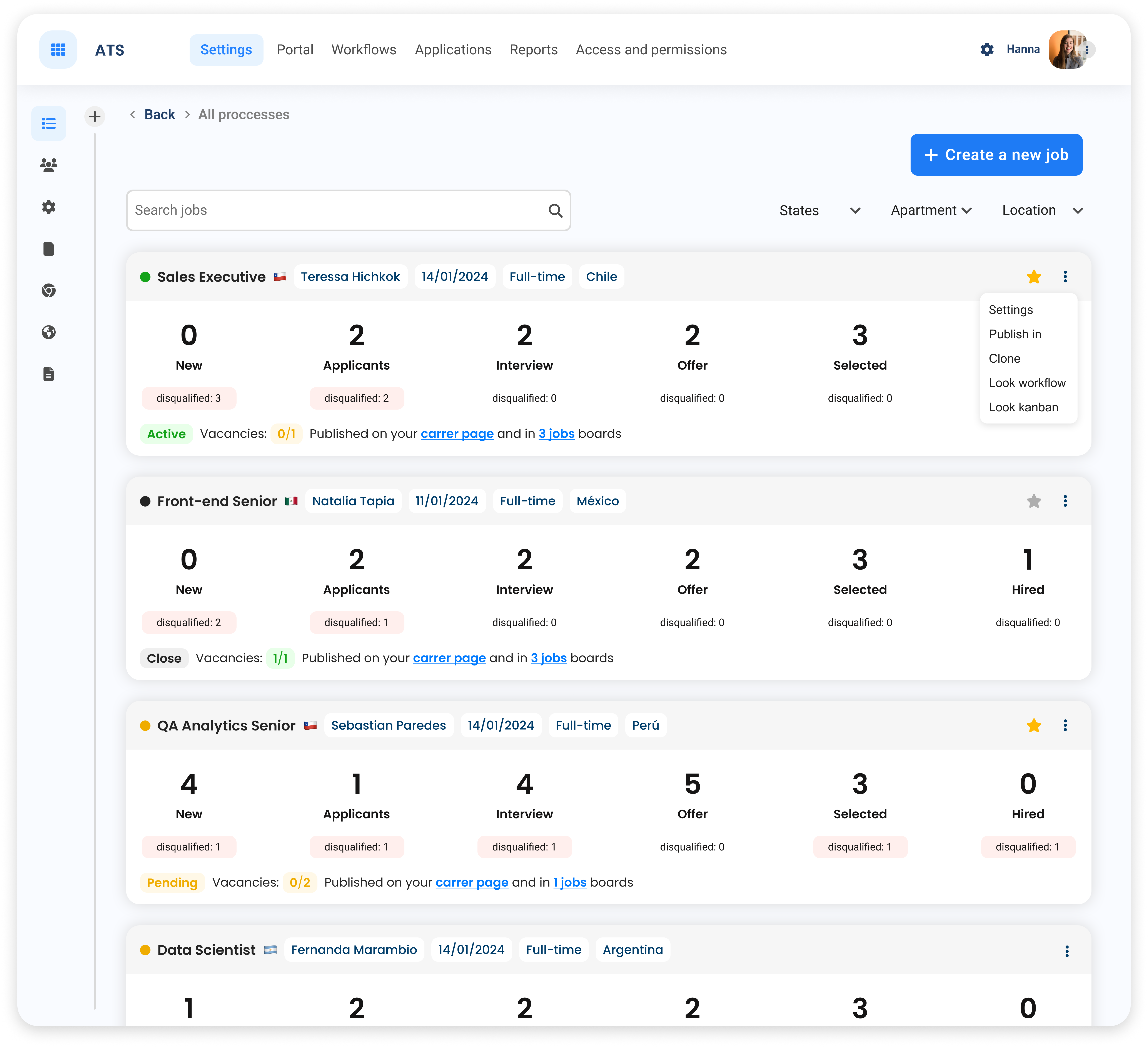1148x1047 pixels.
Task: Click the Sebastian Paredes recruiter tag
Action: (389, 725)
